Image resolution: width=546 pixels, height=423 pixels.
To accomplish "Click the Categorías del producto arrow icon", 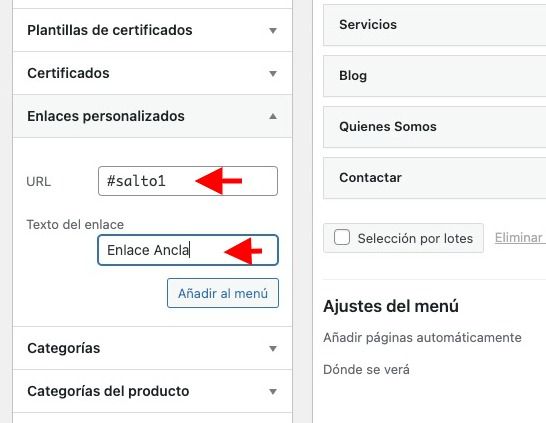I will [273, 392].
